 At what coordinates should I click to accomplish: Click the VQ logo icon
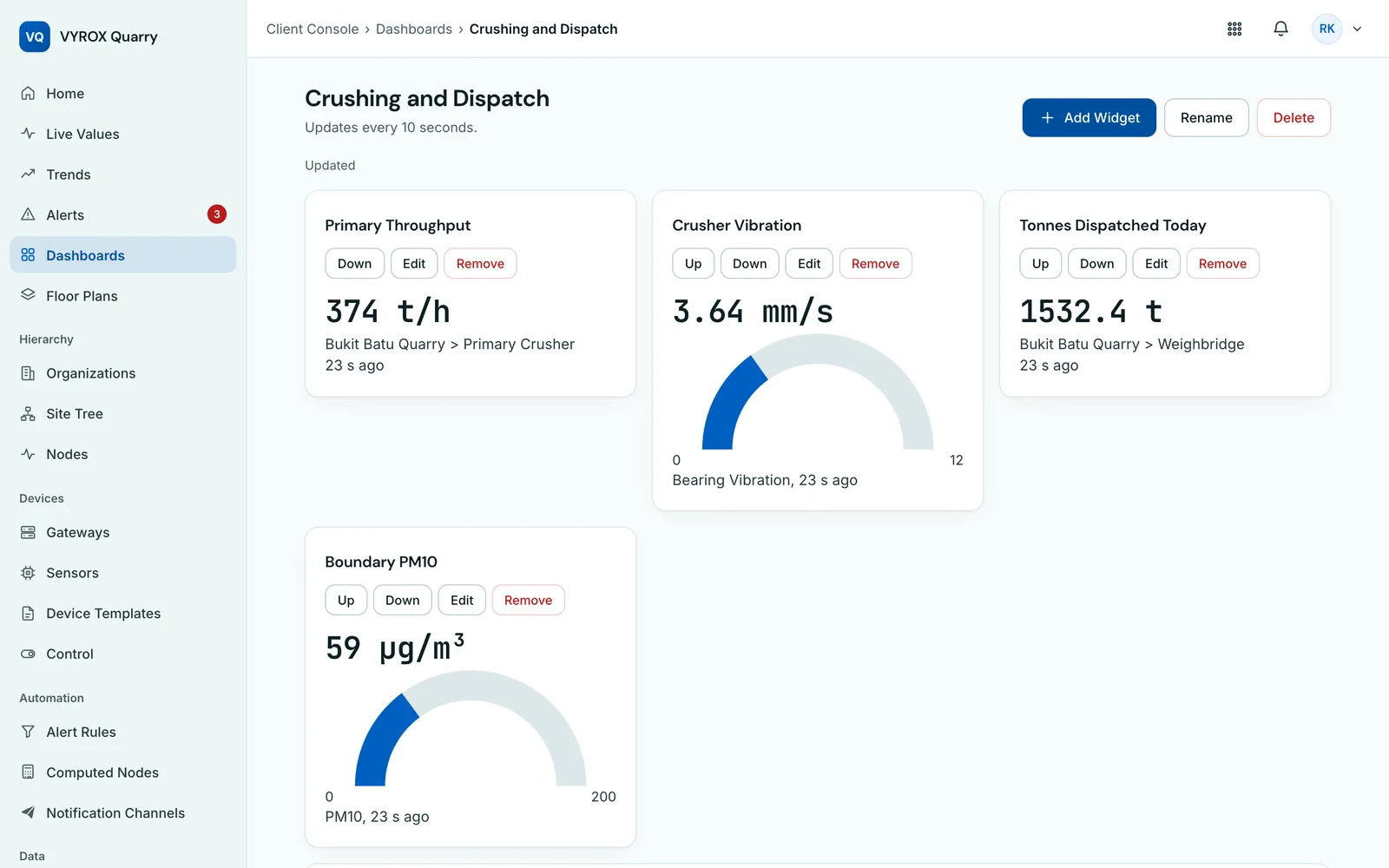[x=35, y=36]
